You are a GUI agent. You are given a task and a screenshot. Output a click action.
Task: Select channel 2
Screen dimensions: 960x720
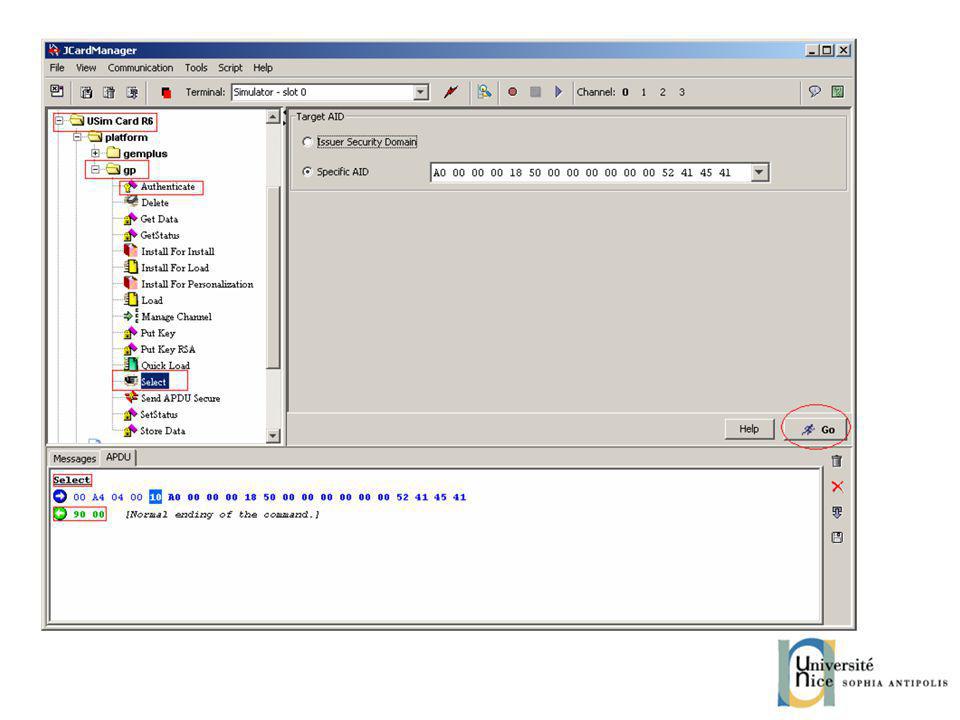[662, 92]
